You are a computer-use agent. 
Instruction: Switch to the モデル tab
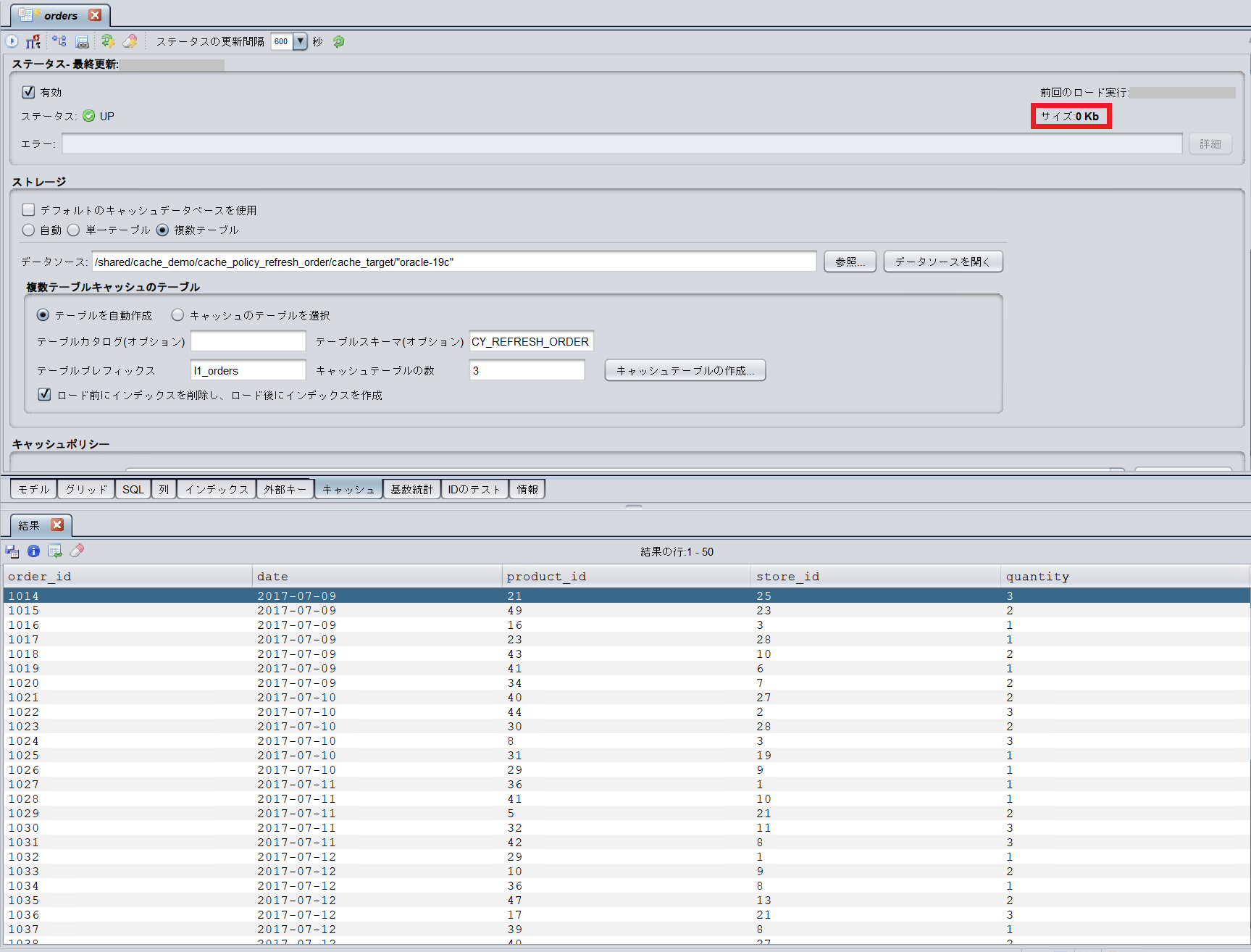(34, 490)
